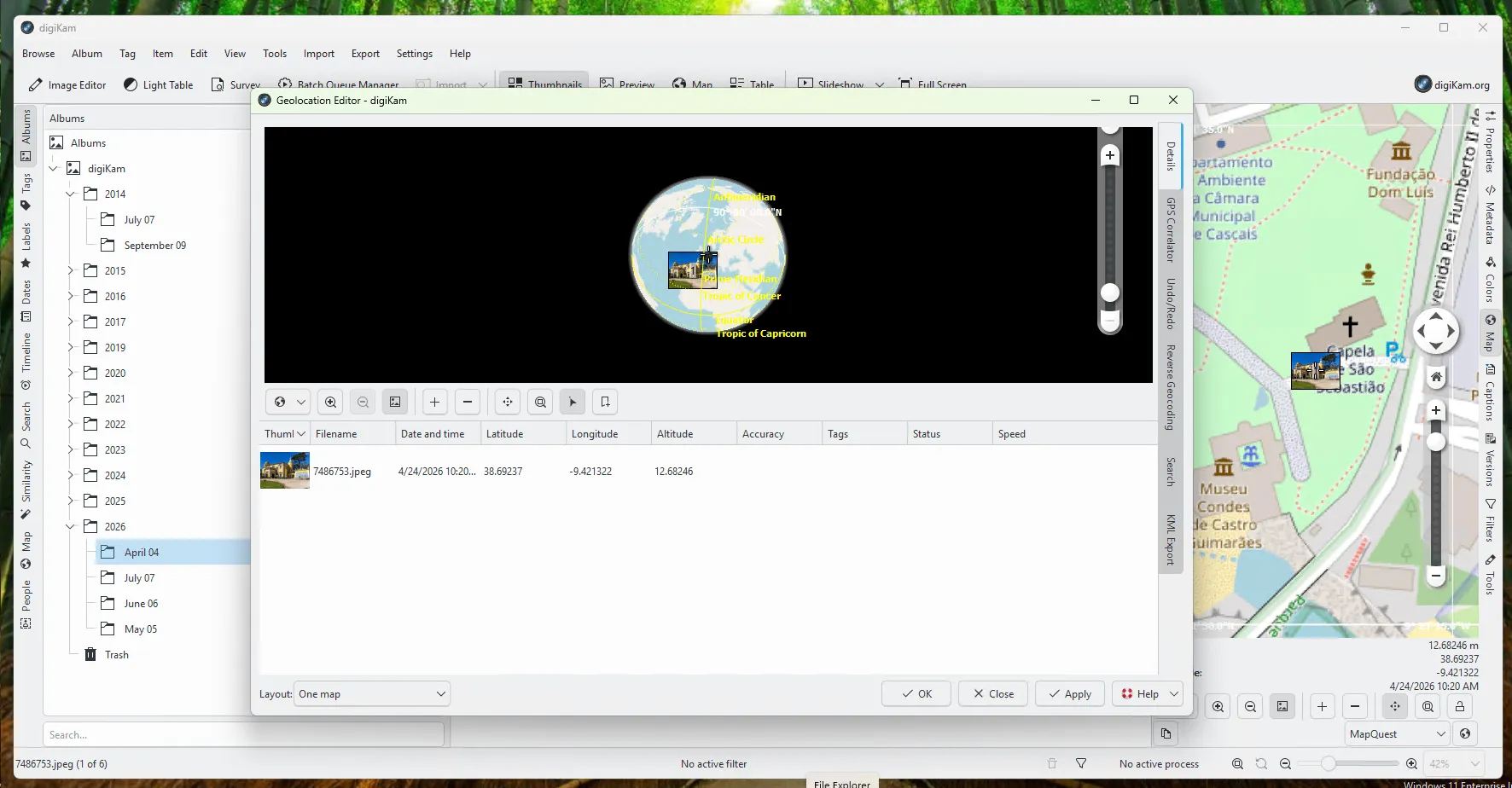This screenshot has width=1512, height=788.
Task: Select 7486753.jpeg thumbnail in table
Action: pos(285,471)
